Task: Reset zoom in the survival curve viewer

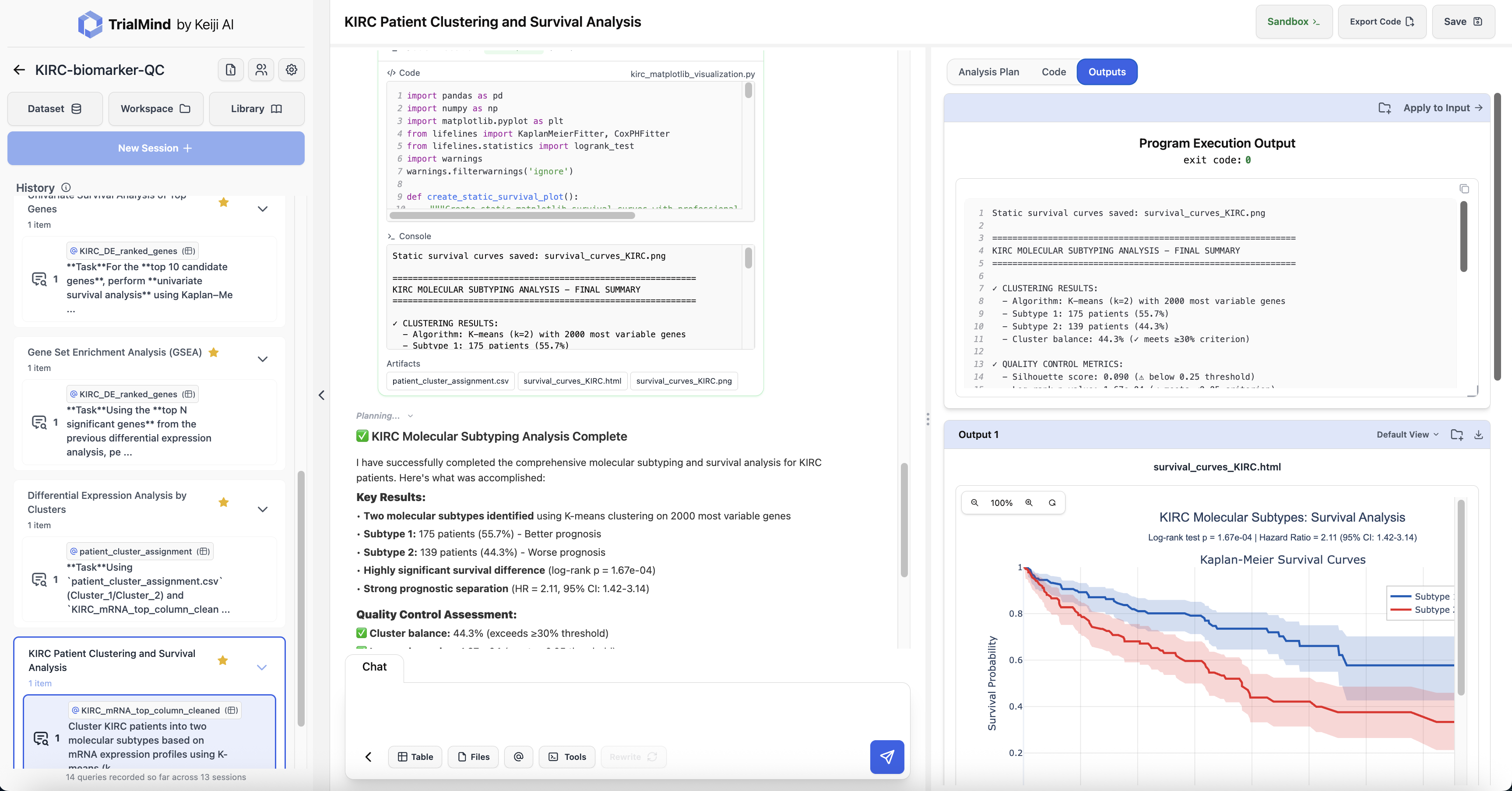Action: (x=1052, y=503)
